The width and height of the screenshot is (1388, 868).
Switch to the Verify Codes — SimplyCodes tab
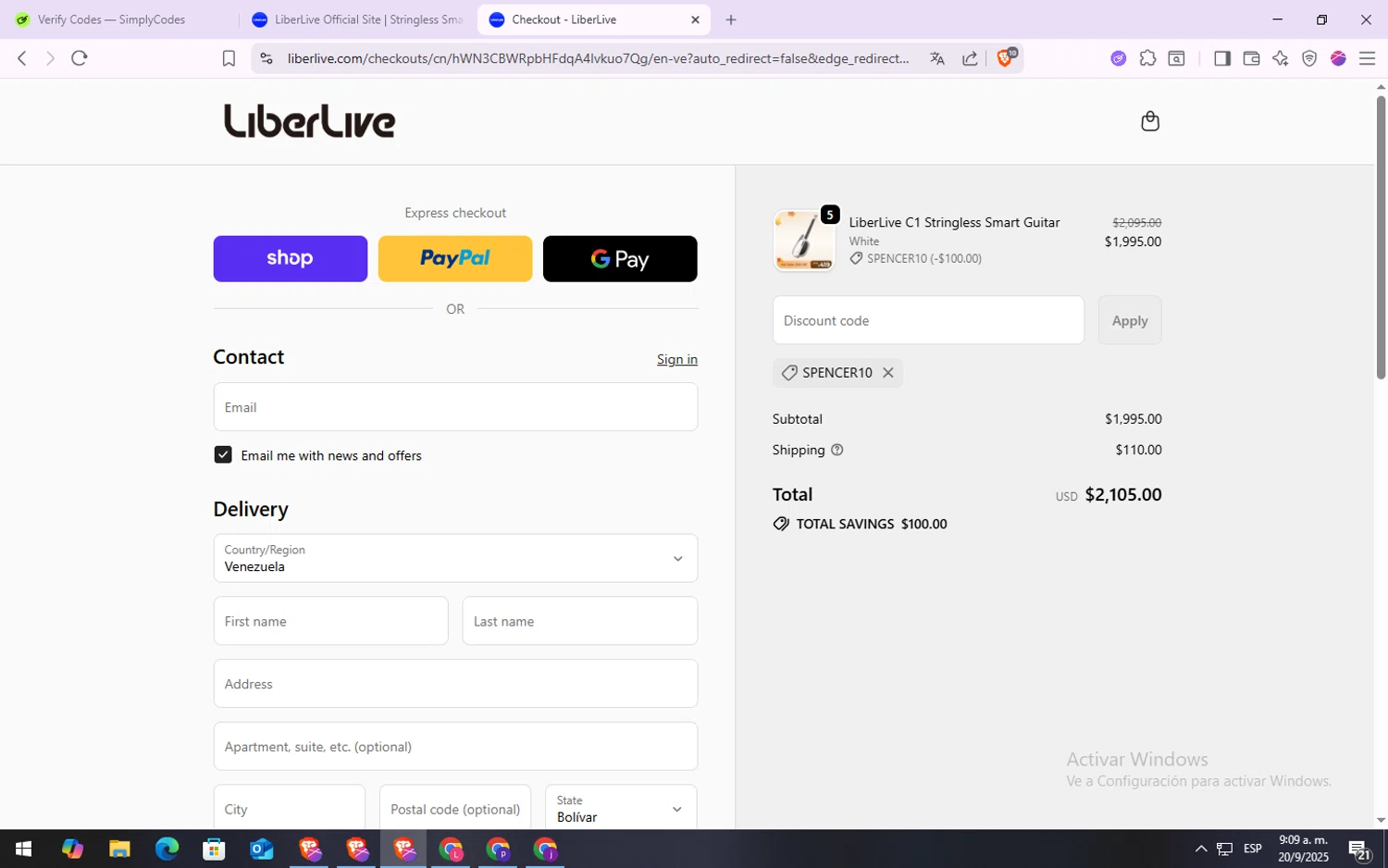111,19
